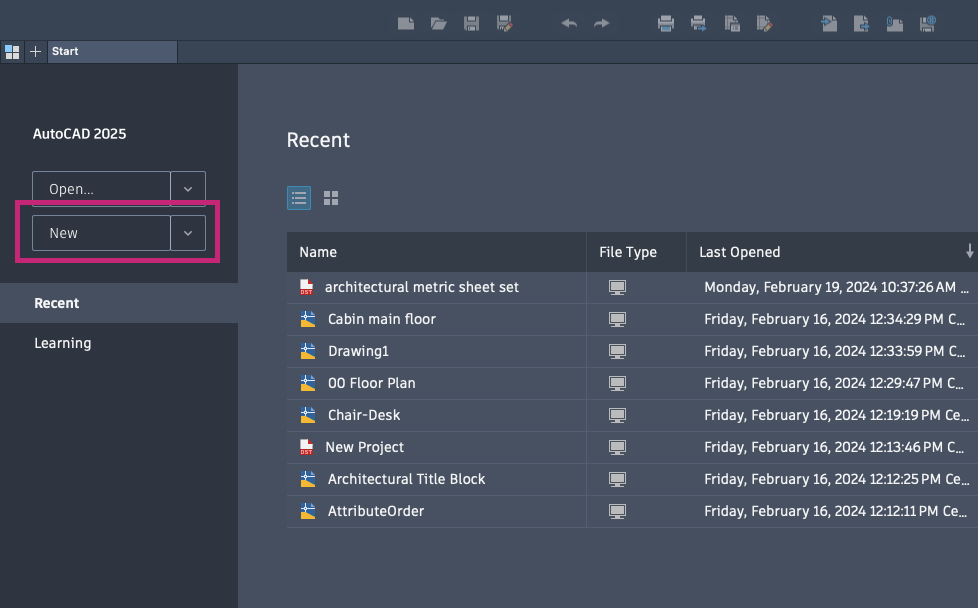Click the Print icon in toolbar
Screen dimensions: 978x608
click(x=666, y=24)
